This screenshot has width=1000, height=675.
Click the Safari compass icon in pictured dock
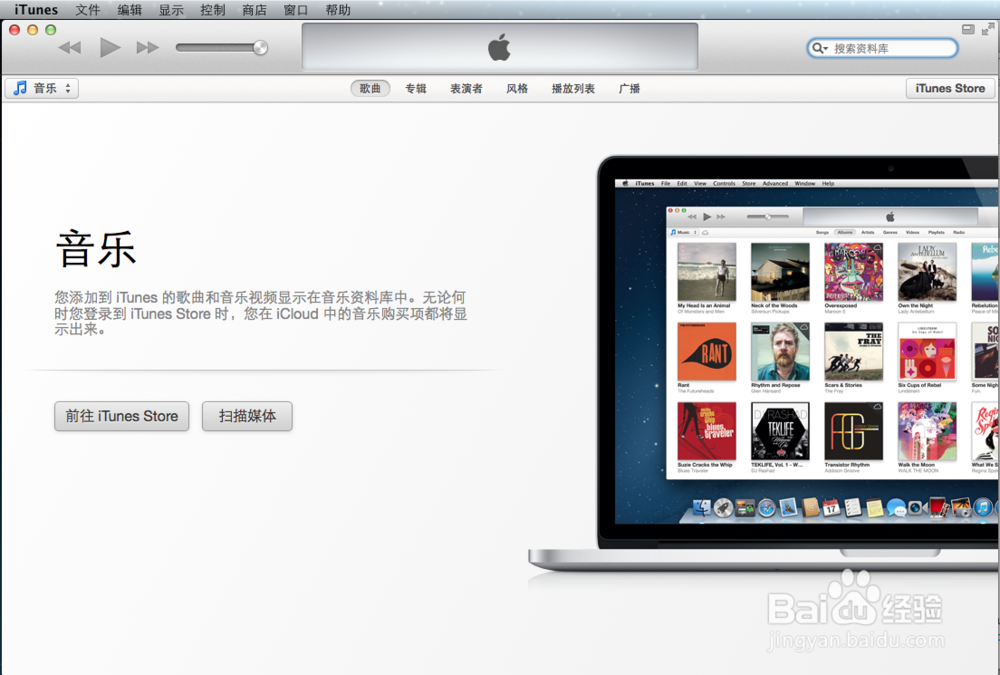click(767, 508)
